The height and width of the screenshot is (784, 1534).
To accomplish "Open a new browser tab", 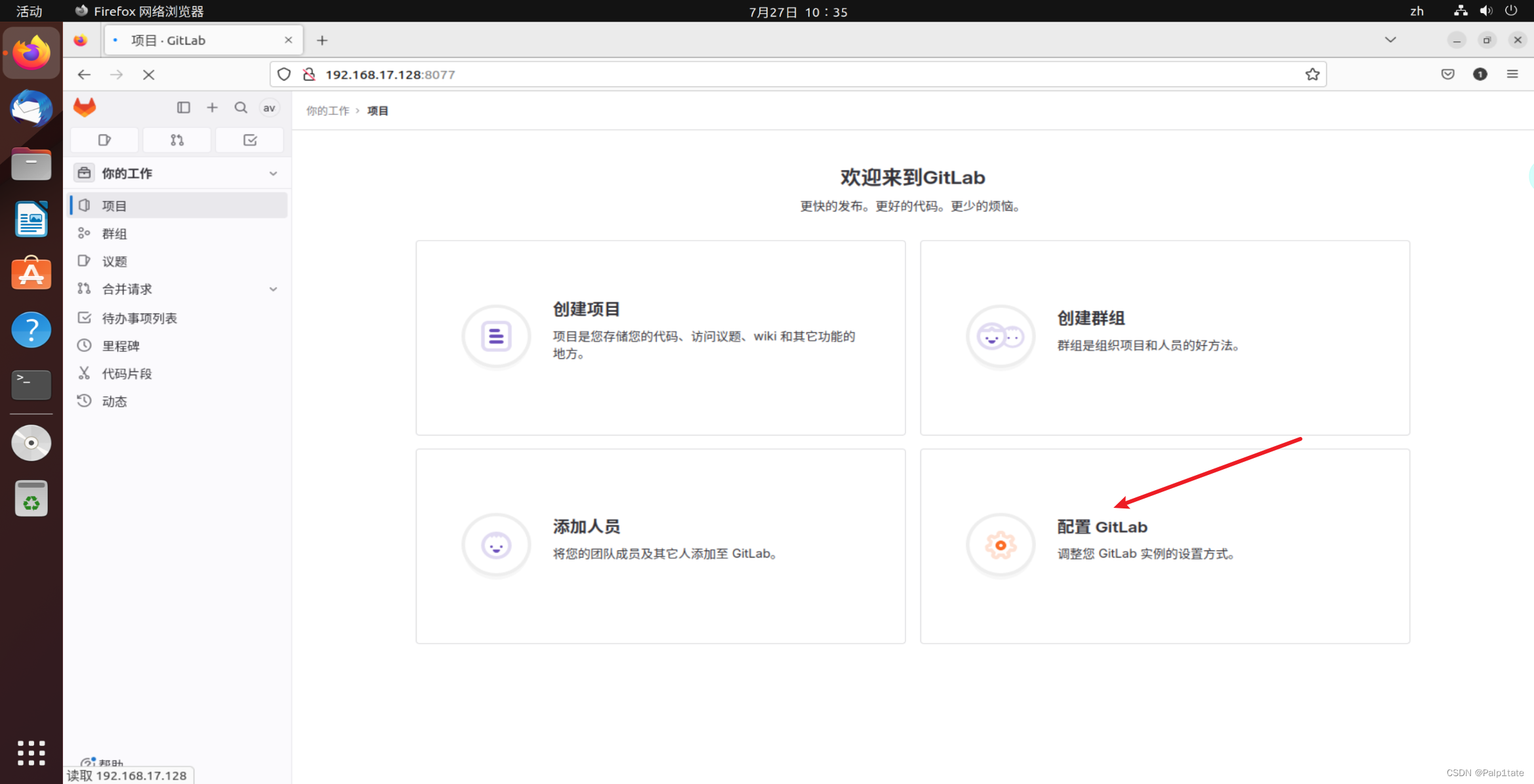I will [322, 41].
